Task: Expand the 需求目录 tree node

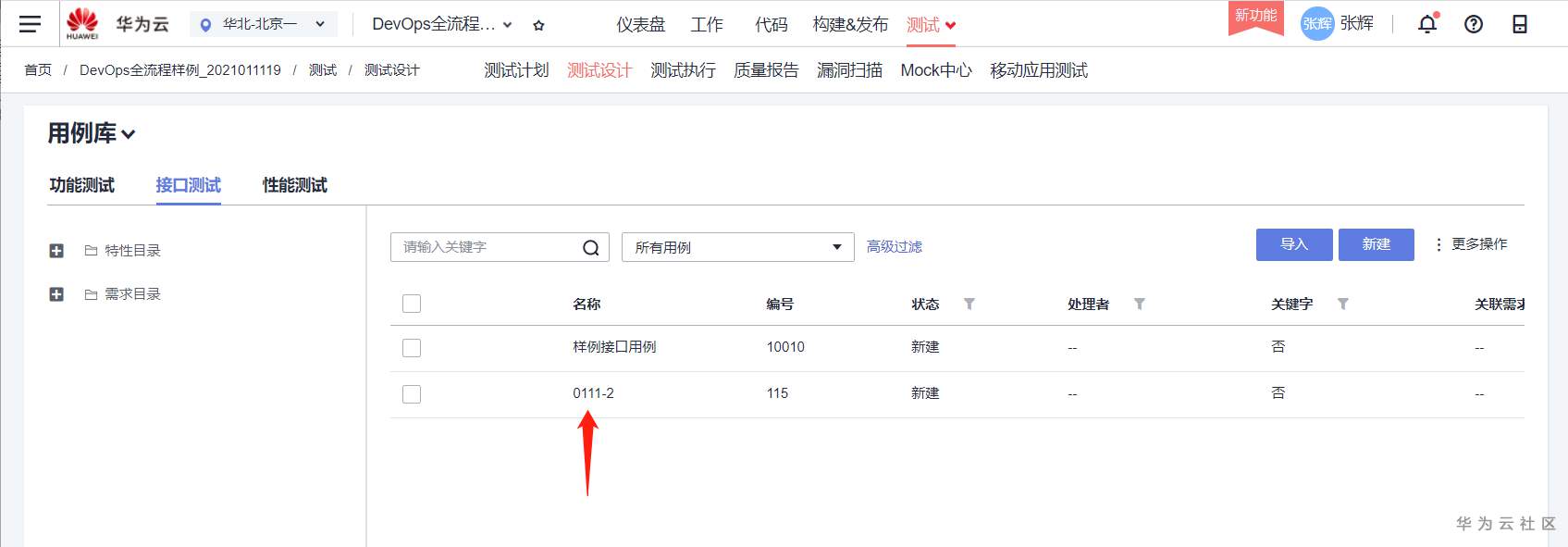Action: pos(56,294)
